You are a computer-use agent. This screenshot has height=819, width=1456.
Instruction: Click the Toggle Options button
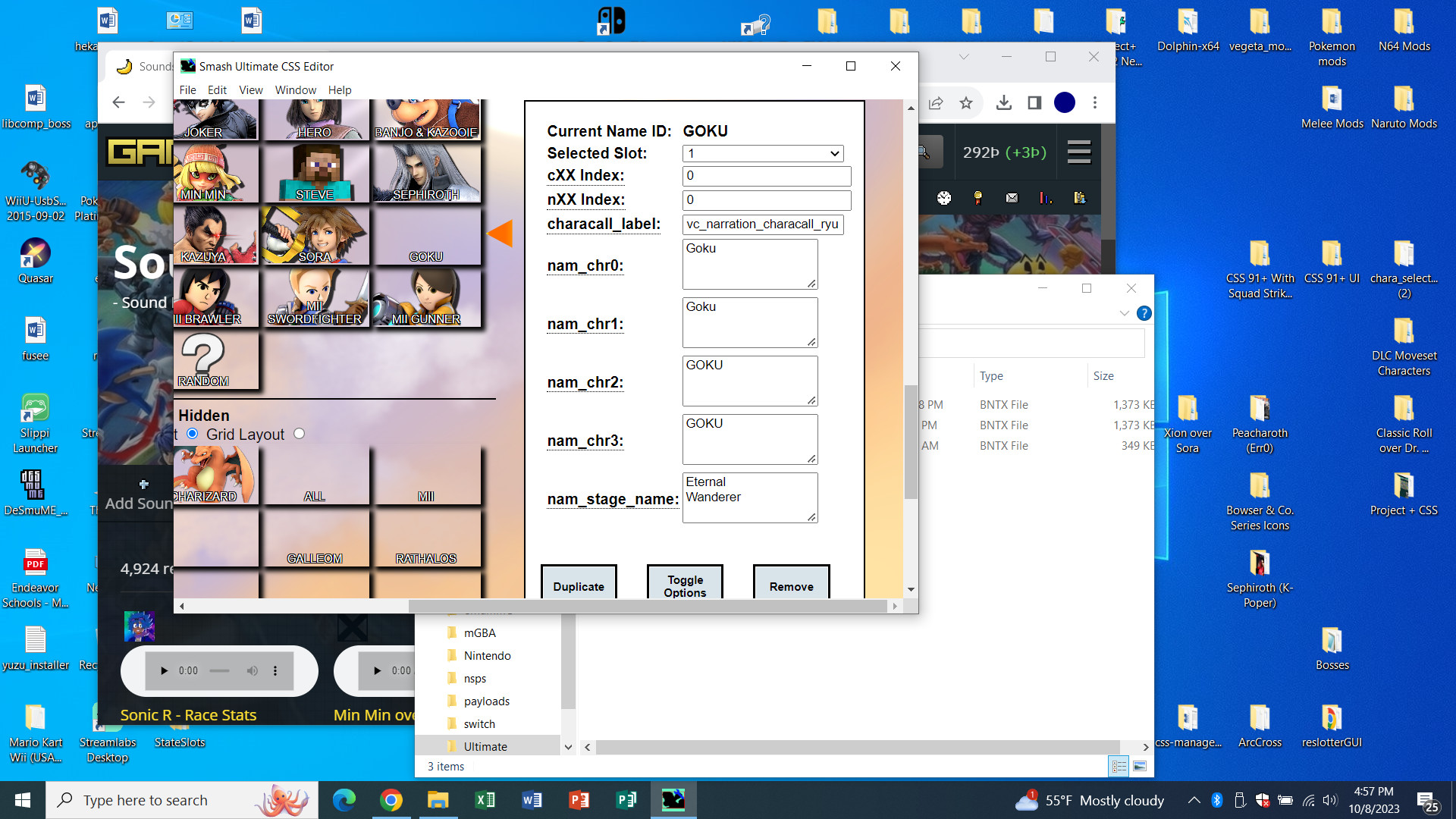pos(684,586)
